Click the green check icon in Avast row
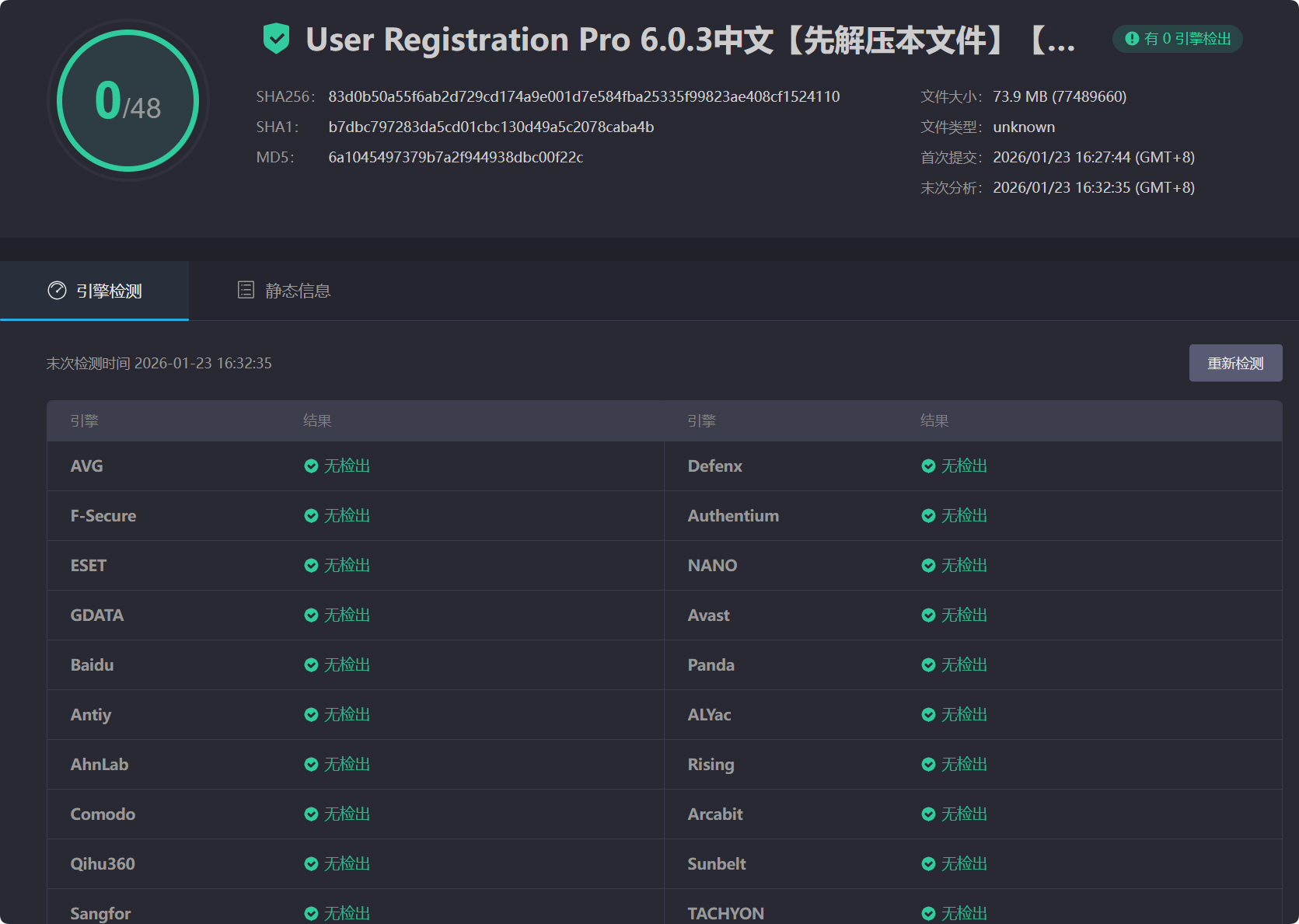Image resolution: width=1299 pixels, height=924 pixels. click(928, 615)
